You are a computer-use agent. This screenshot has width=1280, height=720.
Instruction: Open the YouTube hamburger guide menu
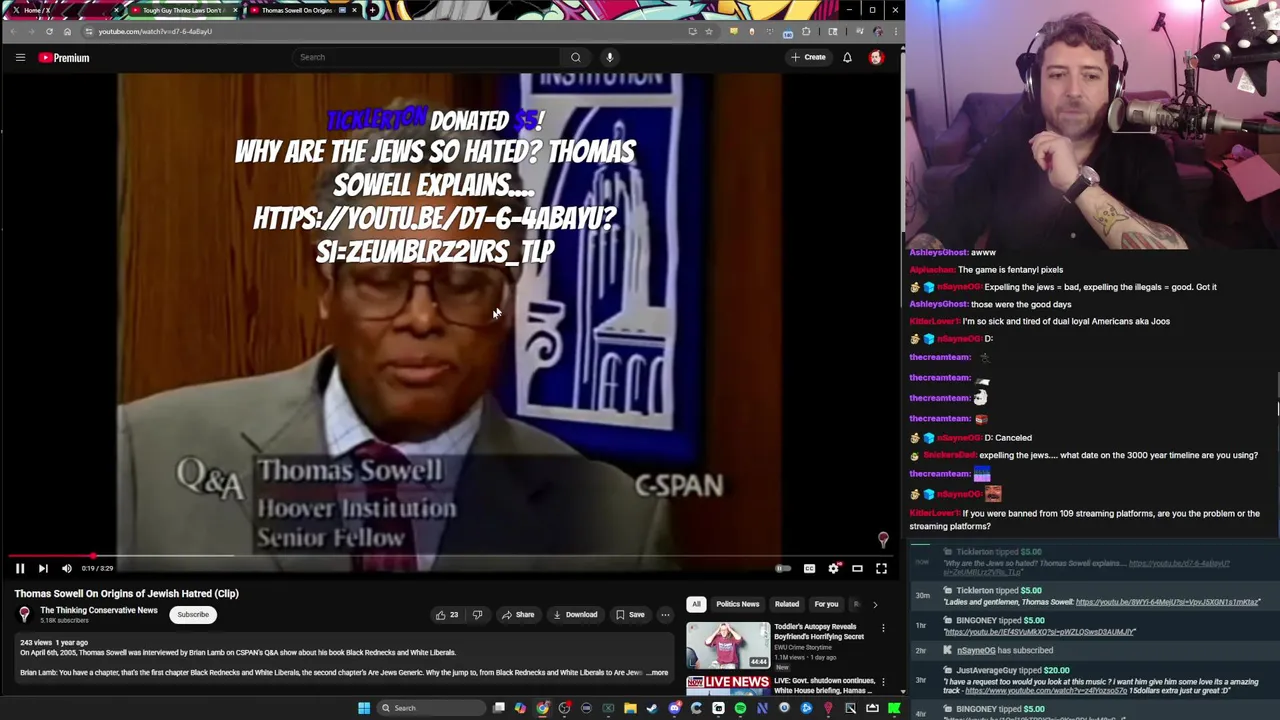coord(20,57)
